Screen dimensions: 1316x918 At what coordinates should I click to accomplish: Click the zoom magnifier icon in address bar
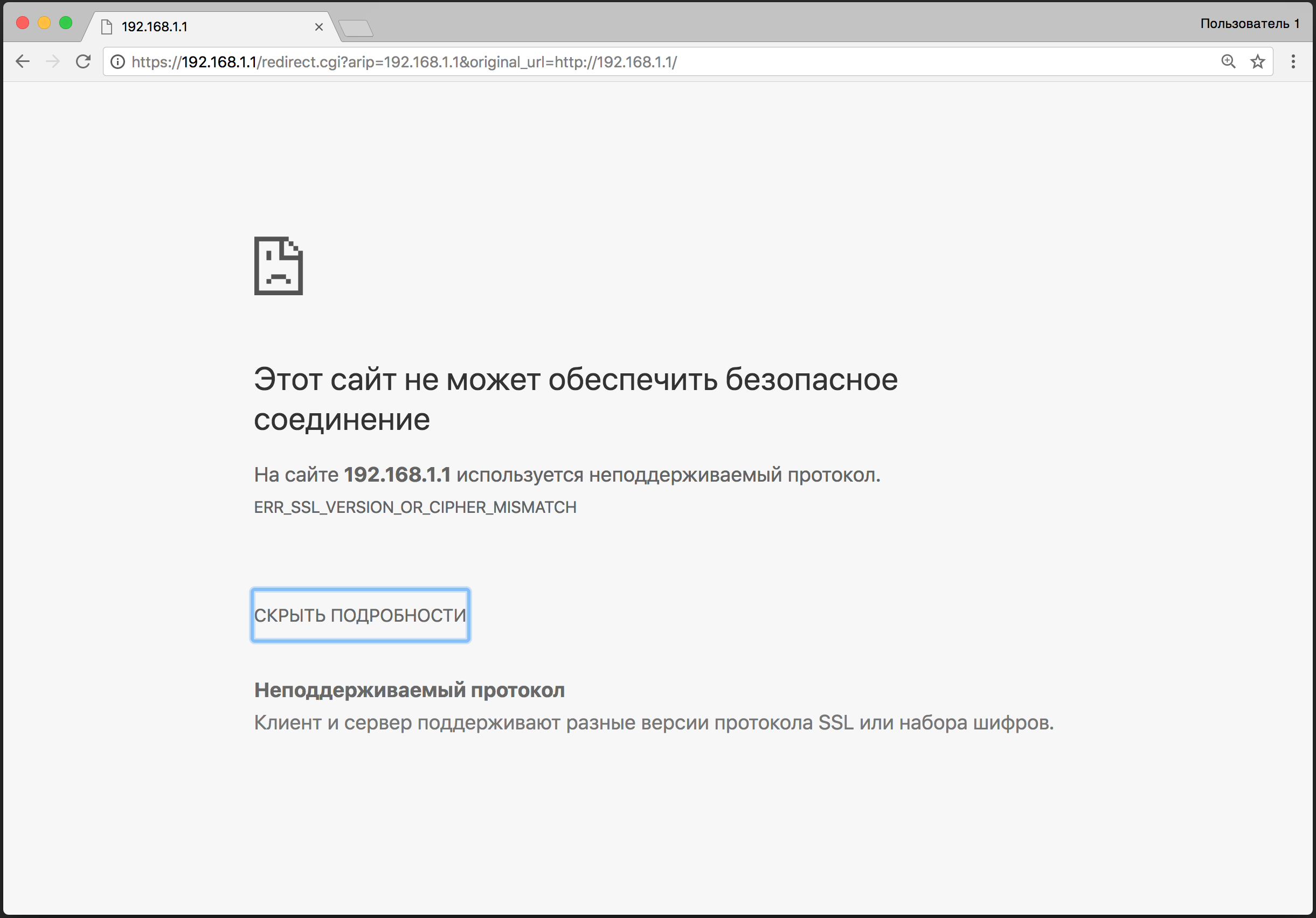click(x=1228, y=61)
